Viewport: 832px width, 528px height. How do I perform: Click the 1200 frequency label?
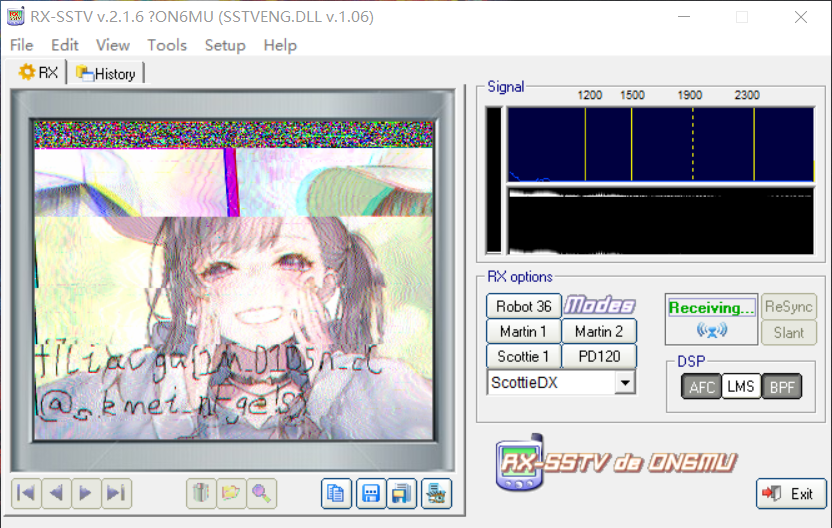[590, 95]
